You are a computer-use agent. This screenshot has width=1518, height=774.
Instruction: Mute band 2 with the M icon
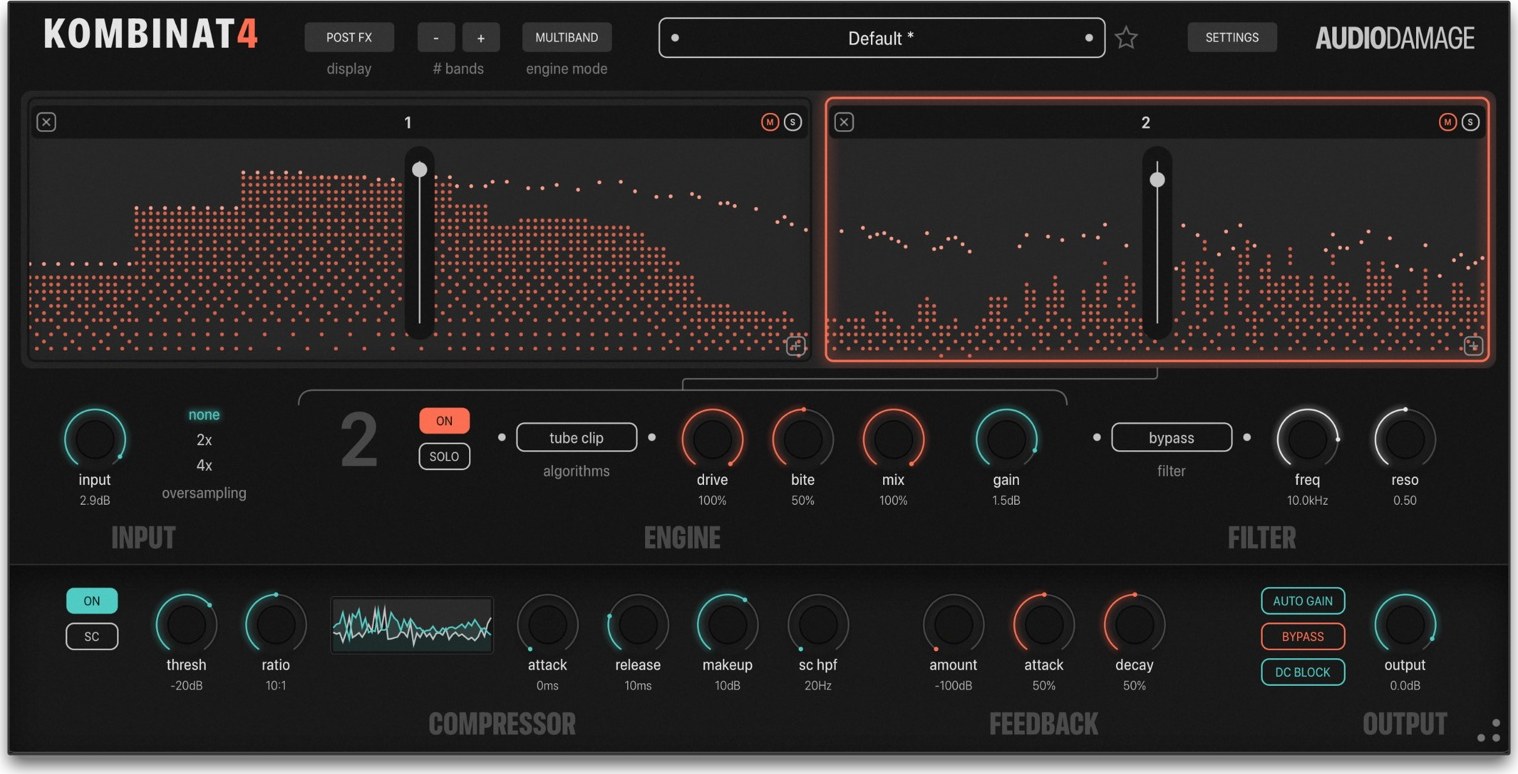tap(1447, 122)
